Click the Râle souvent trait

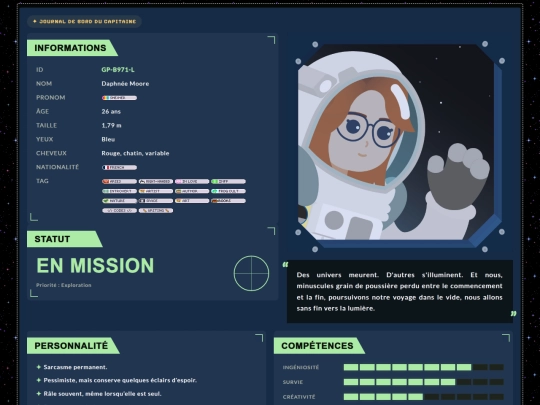(x=102, y=394)
